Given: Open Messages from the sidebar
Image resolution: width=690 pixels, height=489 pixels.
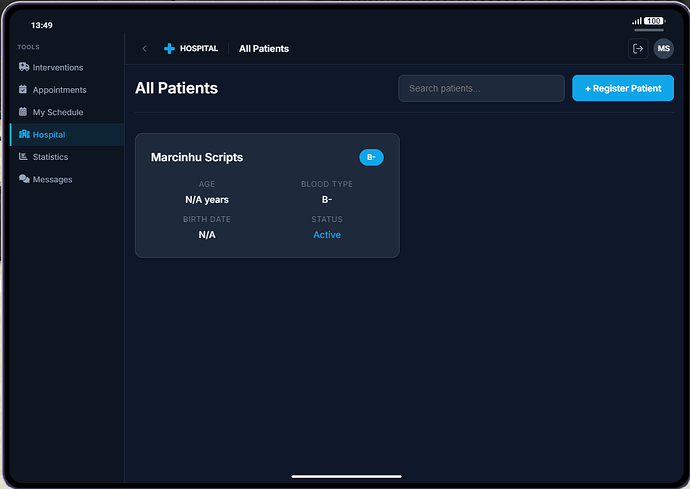Looking at the screenshot, I should click(x=52, y=179).
